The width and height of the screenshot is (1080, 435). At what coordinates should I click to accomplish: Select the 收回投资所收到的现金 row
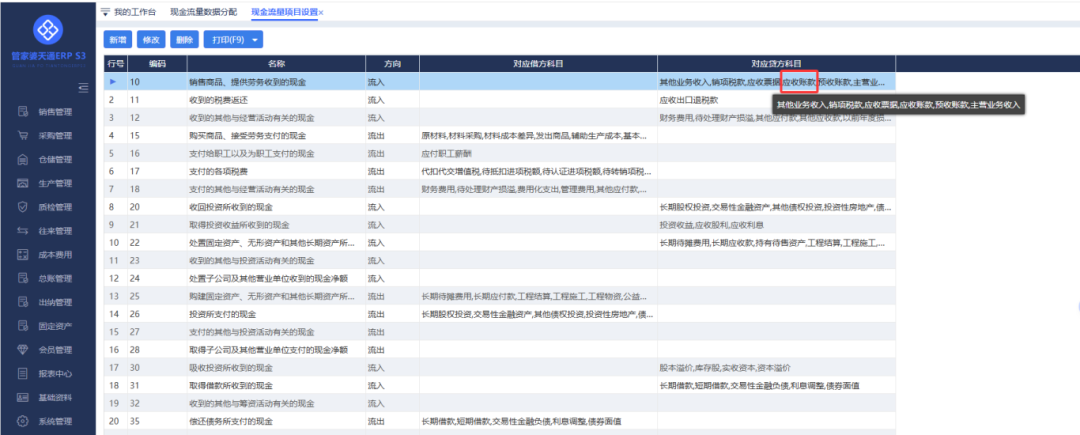coord(500,207)
